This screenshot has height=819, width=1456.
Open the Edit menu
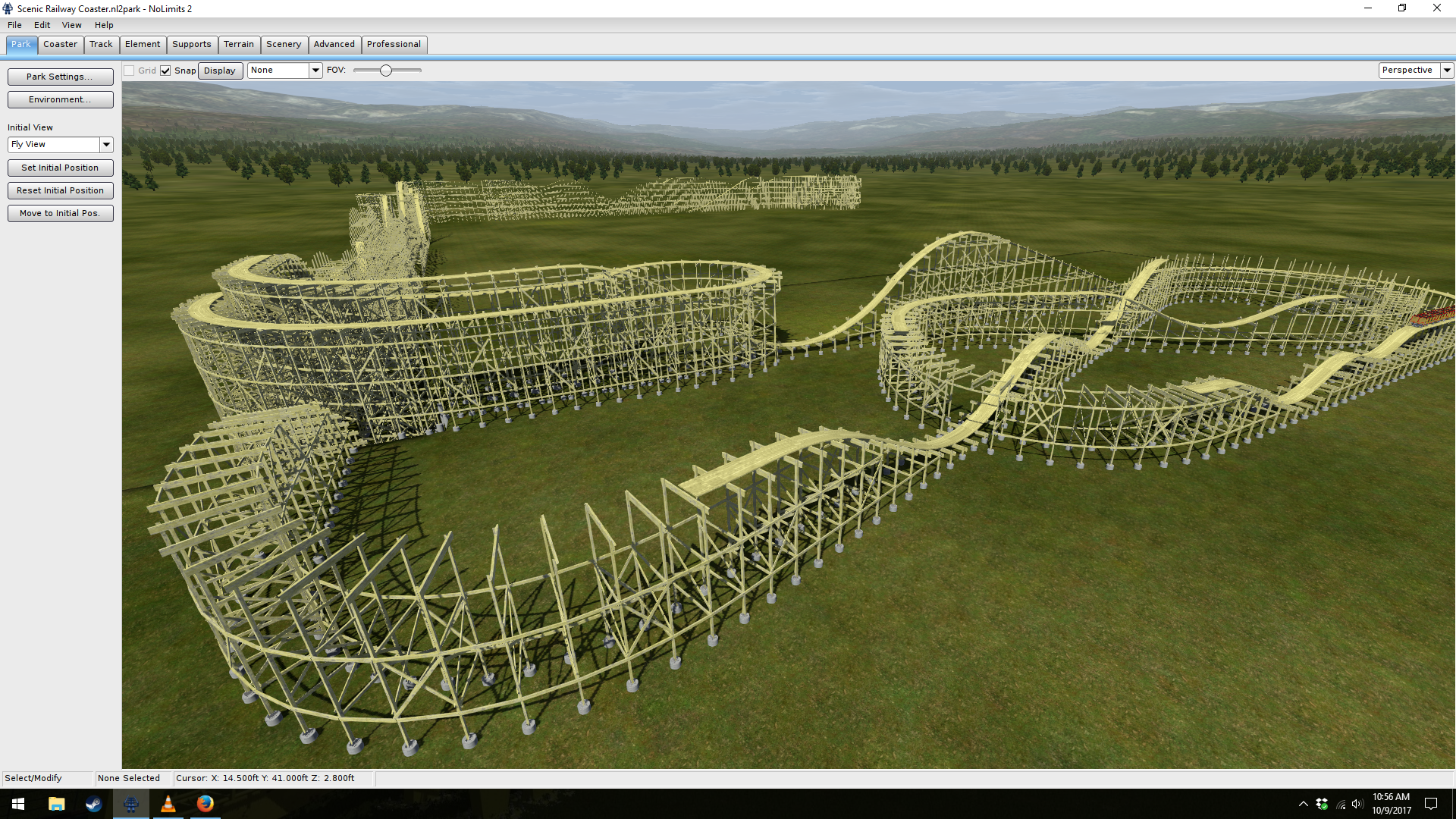pos(42,25)
